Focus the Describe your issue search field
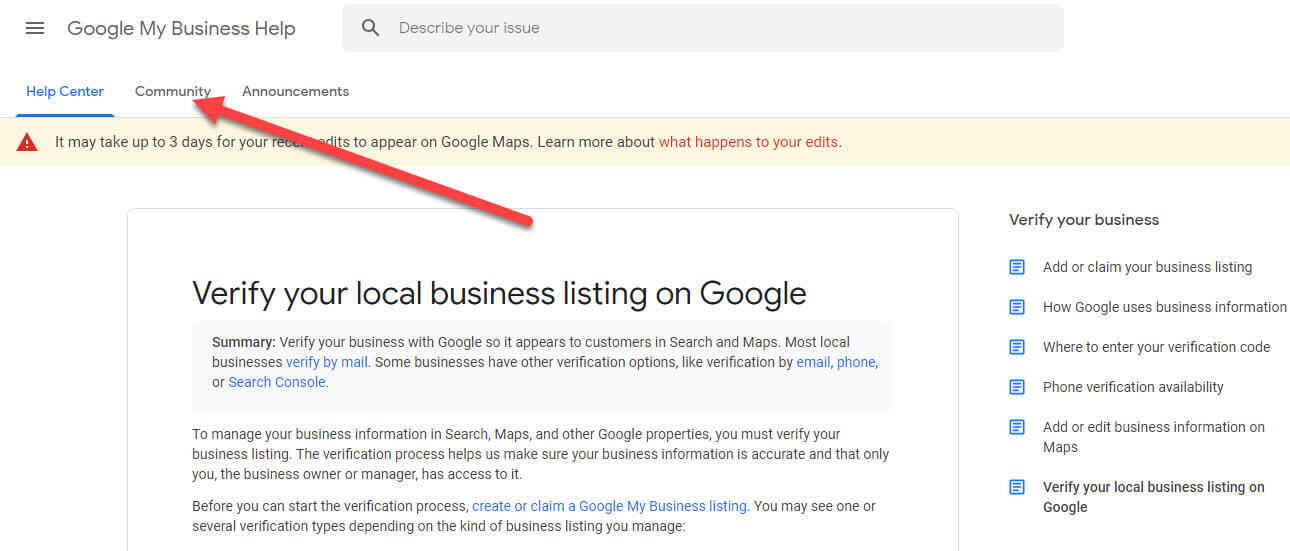Viewport: 1290px width, 551px height. 703,28
